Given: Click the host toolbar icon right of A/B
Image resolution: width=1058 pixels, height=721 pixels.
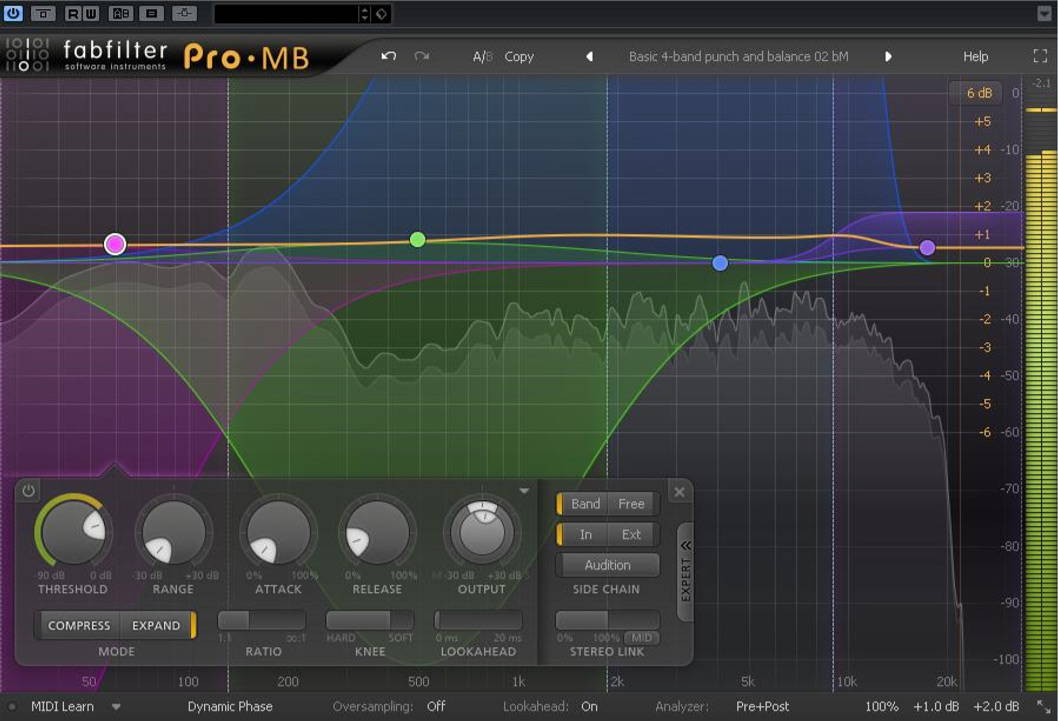Looking at the screenshot, I should 152,13.
